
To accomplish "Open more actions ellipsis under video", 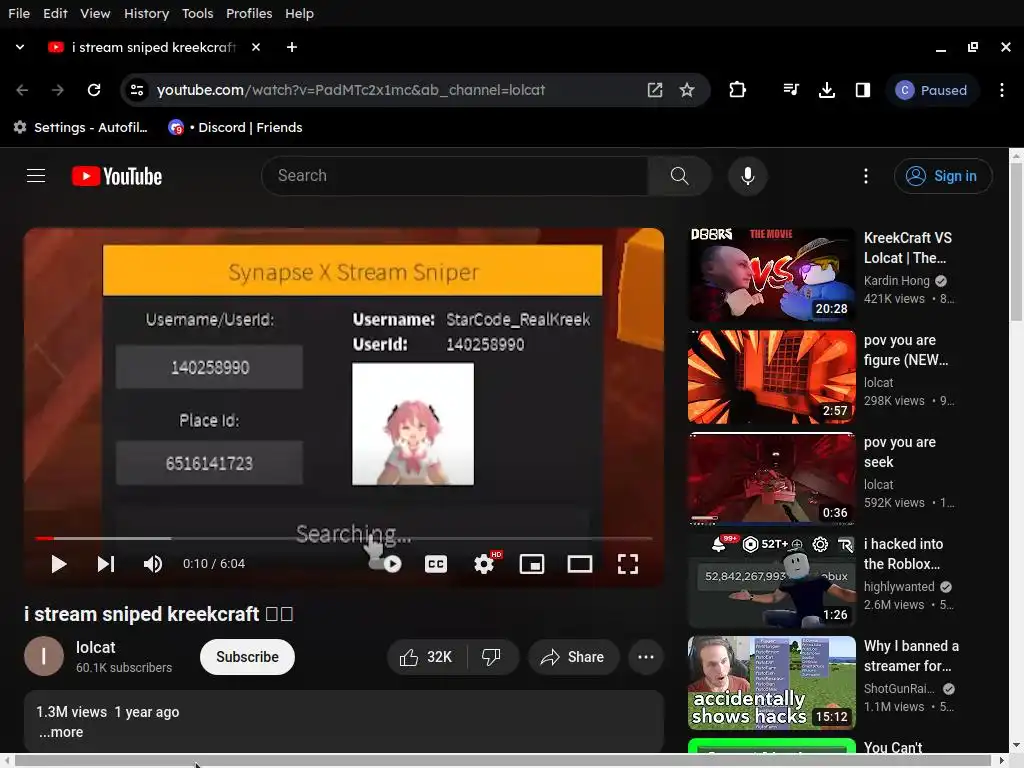I will (x=646, y=657).
